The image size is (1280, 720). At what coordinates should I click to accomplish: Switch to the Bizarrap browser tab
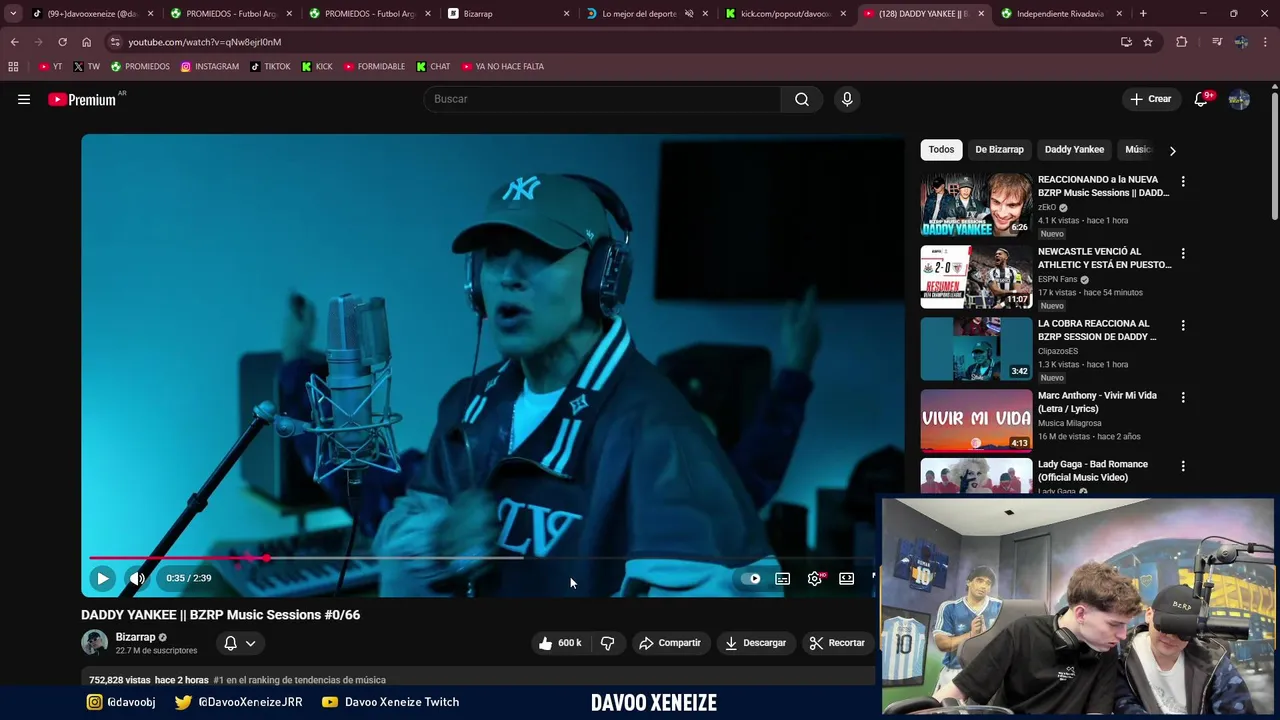[508, 14]
